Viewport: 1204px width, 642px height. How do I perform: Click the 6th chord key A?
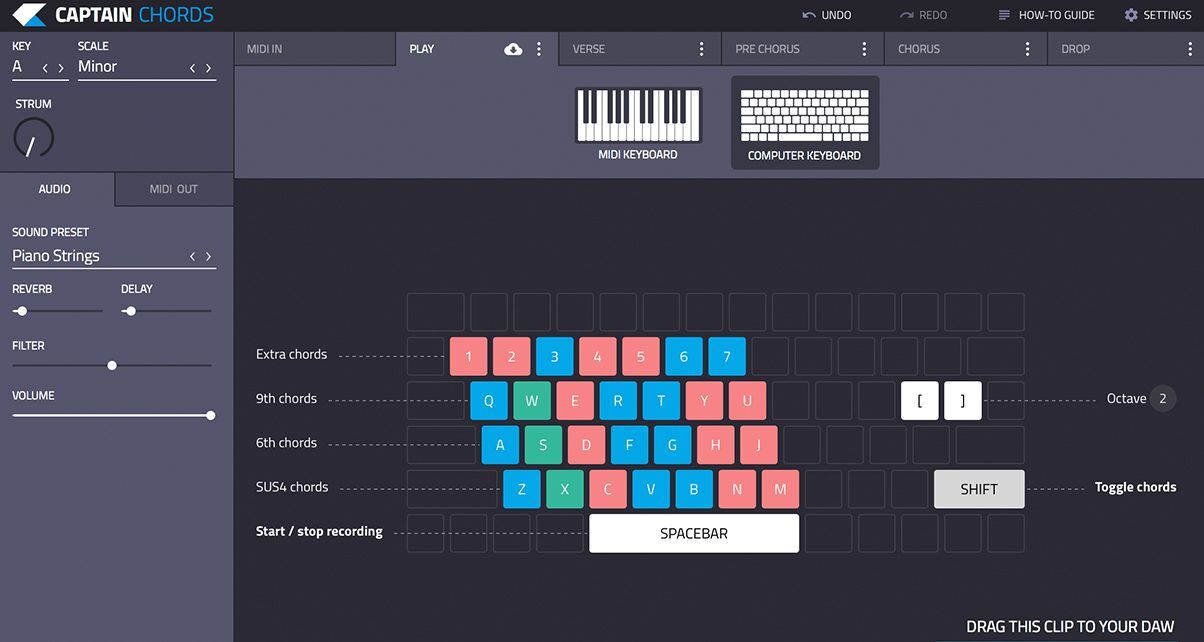tap(500, 445)
